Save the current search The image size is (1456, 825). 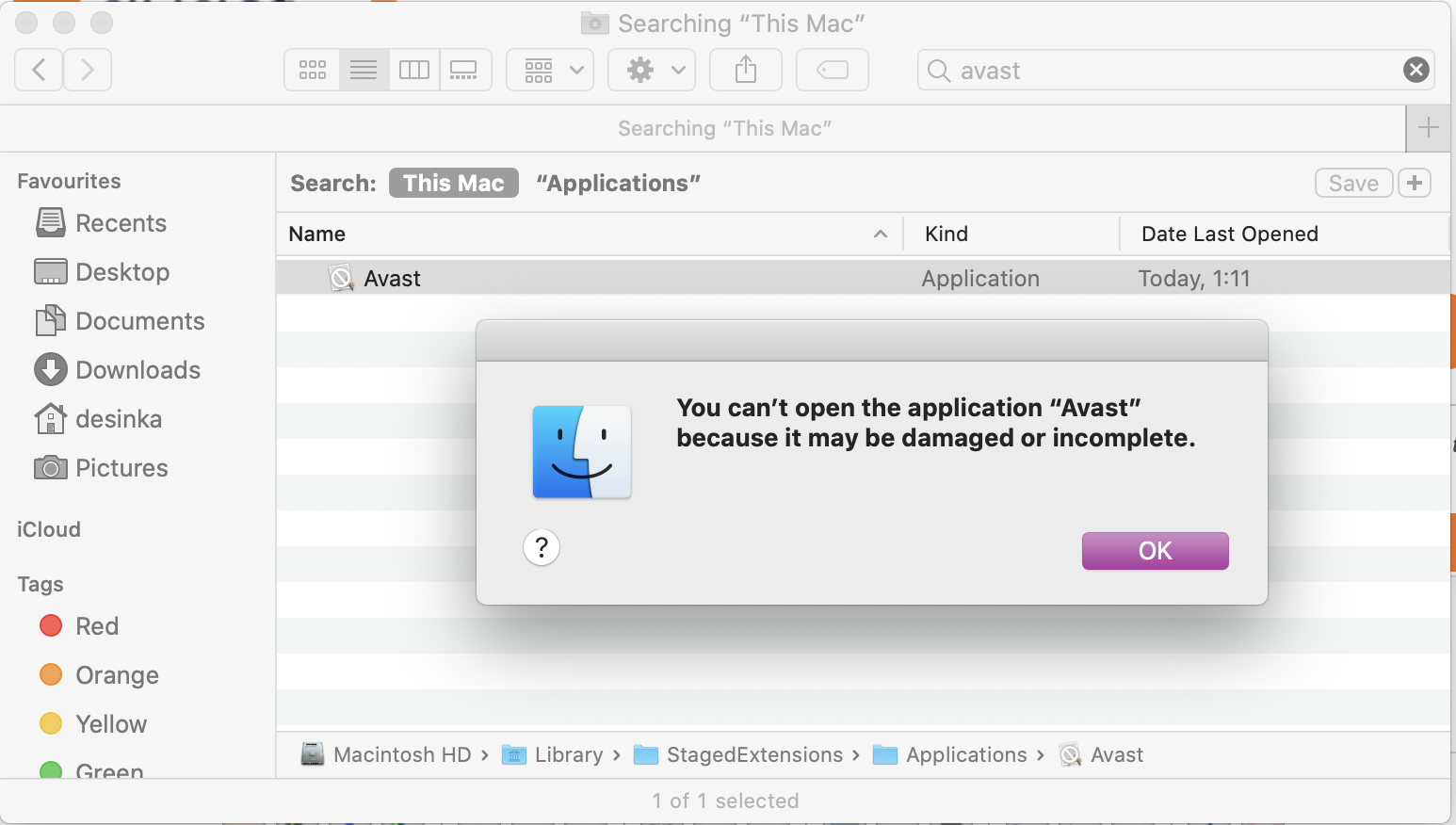point(1353,183)
